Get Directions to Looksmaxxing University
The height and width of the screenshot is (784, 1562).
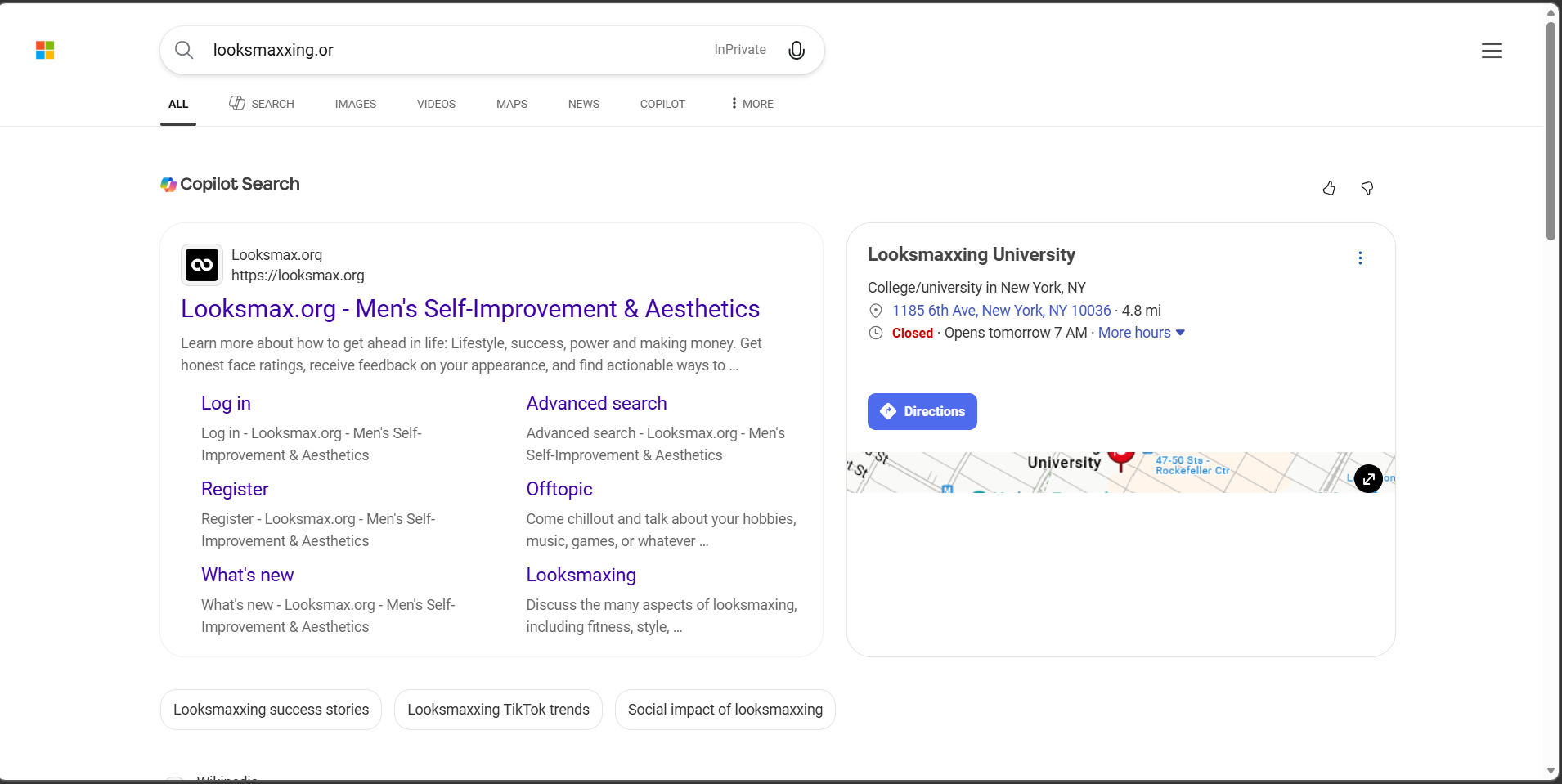922,411
